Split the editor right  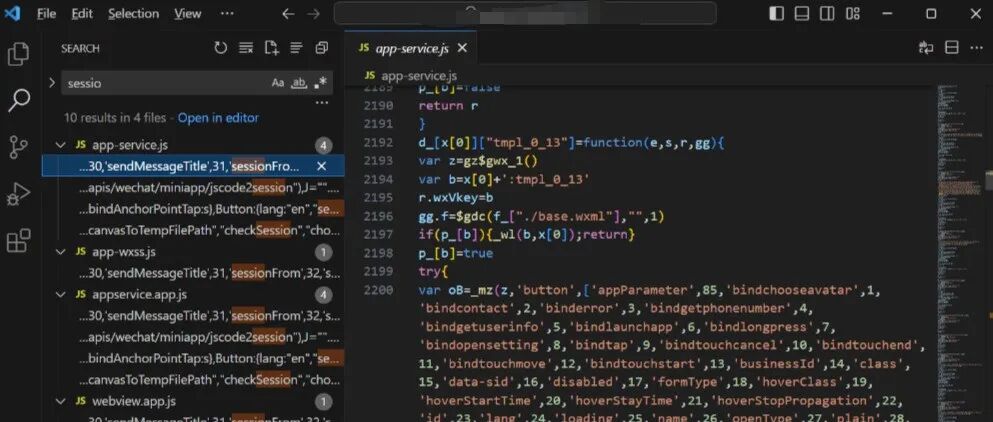pos(951,48)
